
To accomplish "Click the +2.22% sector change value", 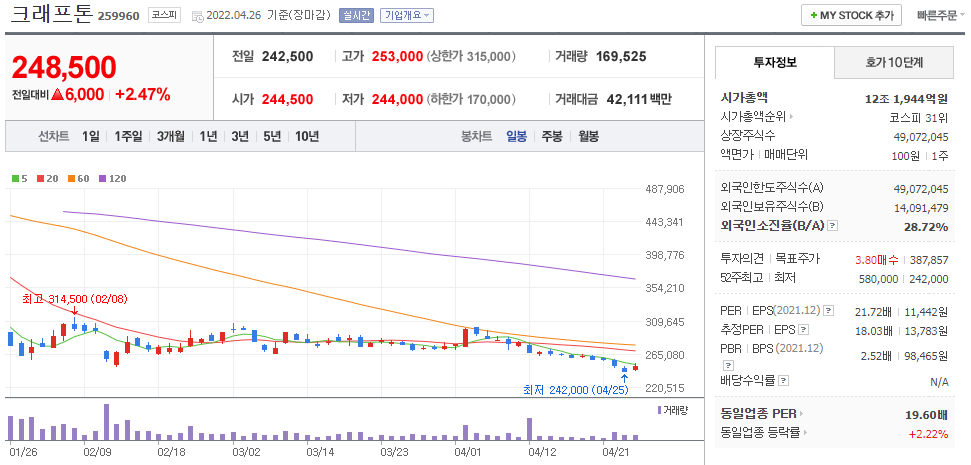I will click(928, 434).
